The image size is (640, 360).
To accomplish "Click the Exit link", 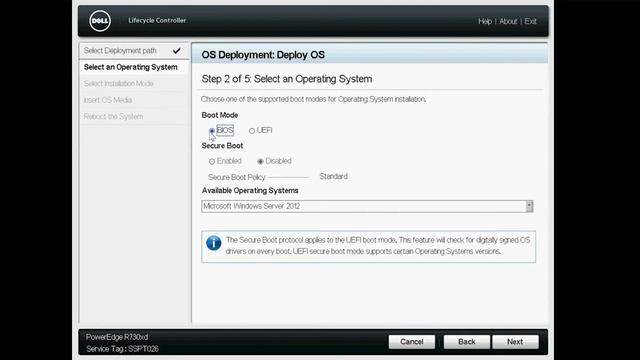I will 530,21.
